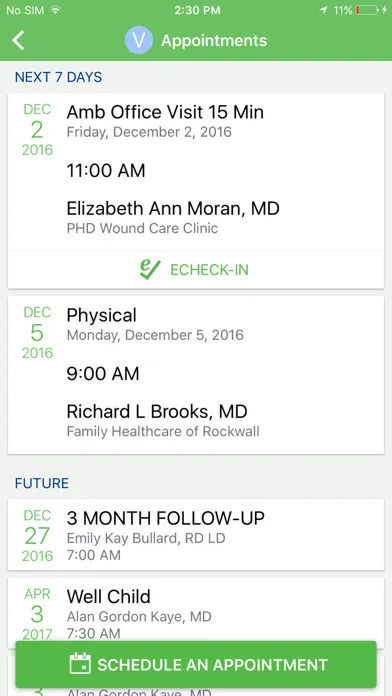Select the Dec 2 2016 date label

coord(37,129)
